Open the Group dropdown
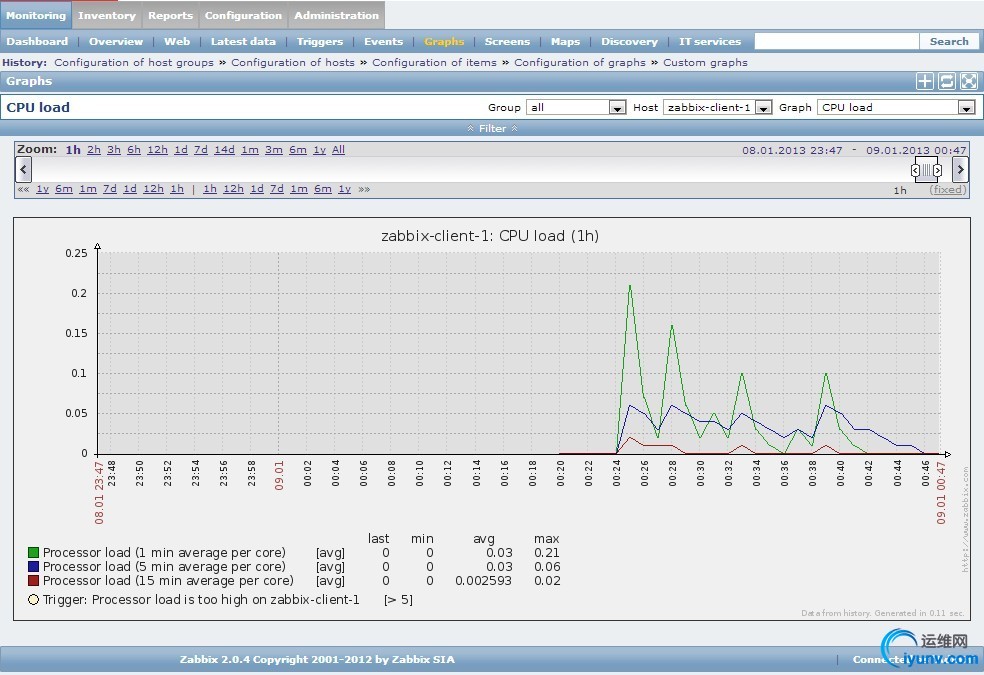Viewport: 984px width, 675px height. point(575,108)
